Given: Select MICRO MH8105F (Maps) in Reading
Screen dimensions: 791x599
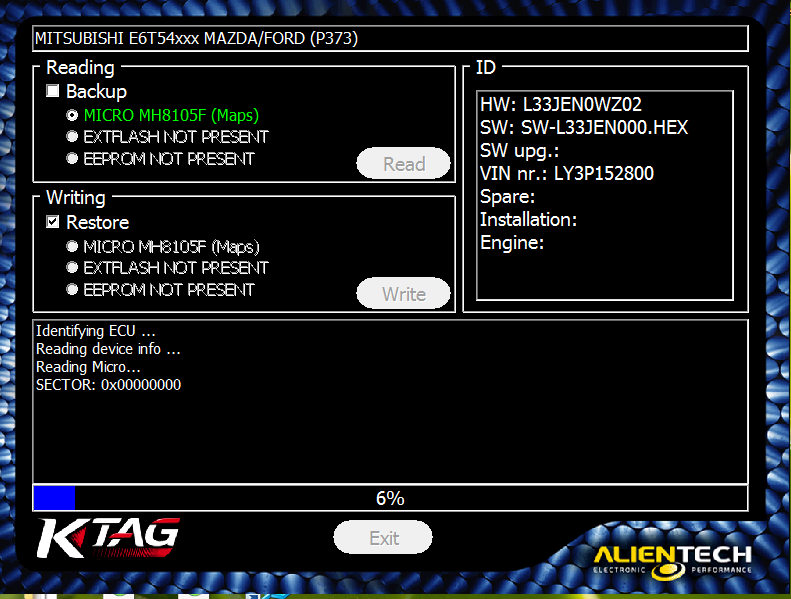Looking at the screenshot, I should 72,115.
